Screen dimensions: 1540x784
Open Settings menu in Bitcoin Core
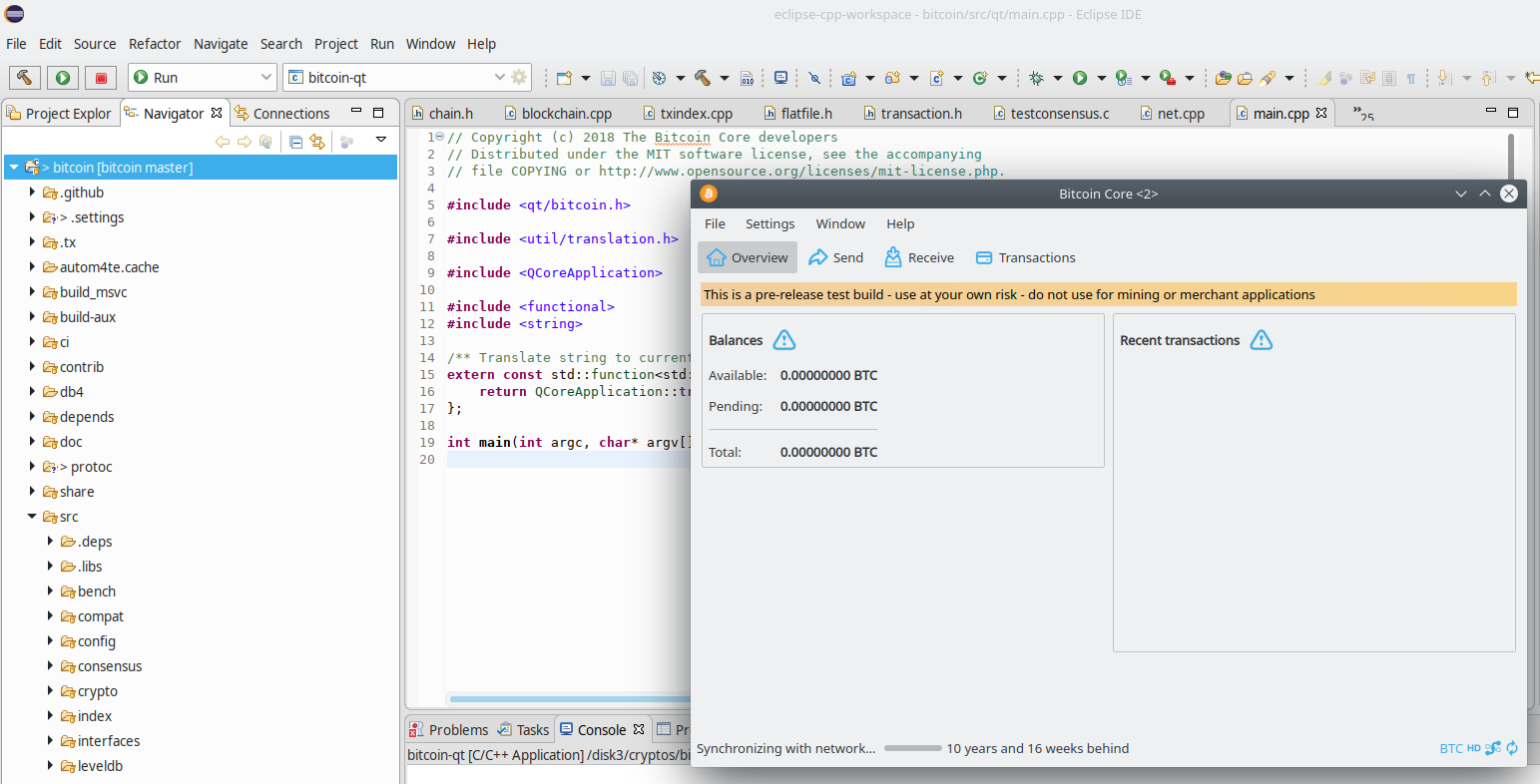pos(770,223)
